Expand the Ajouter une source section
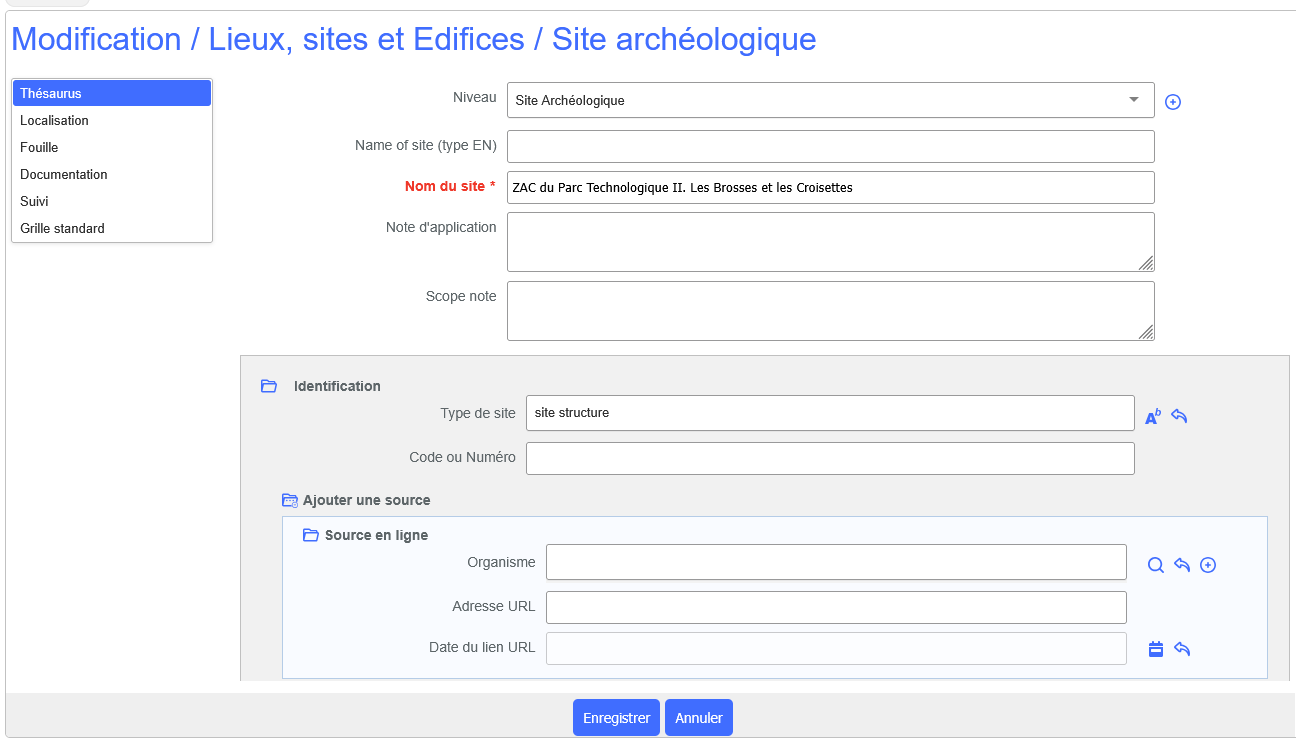1296x739 pixels. [x=290, y=500]
